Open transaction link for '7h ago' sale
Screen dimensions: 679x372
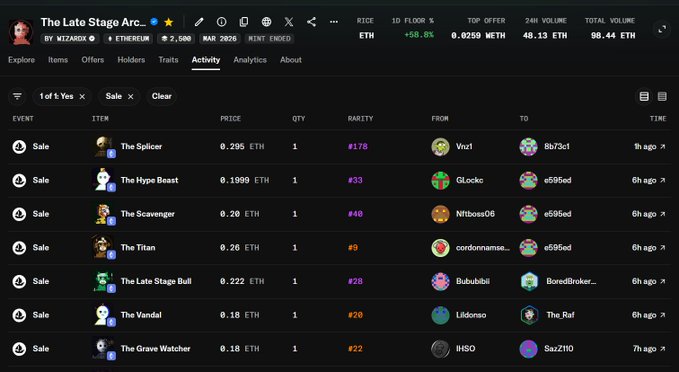(649, 349)
